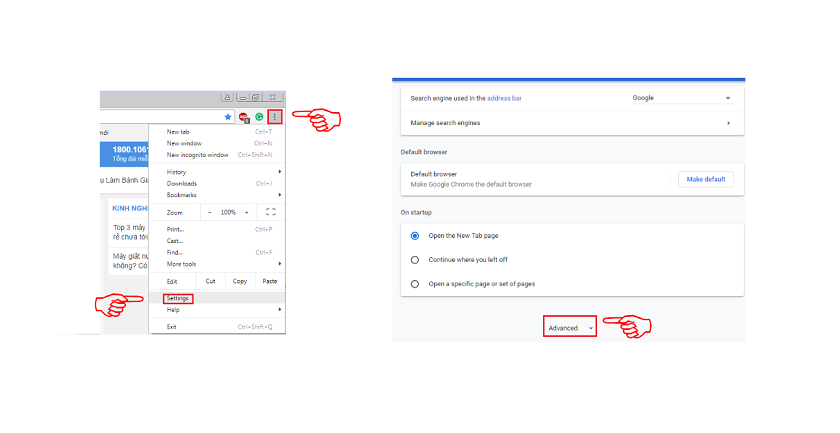Select Exit menu entry
Screen dimensions: 840x433
217,327
